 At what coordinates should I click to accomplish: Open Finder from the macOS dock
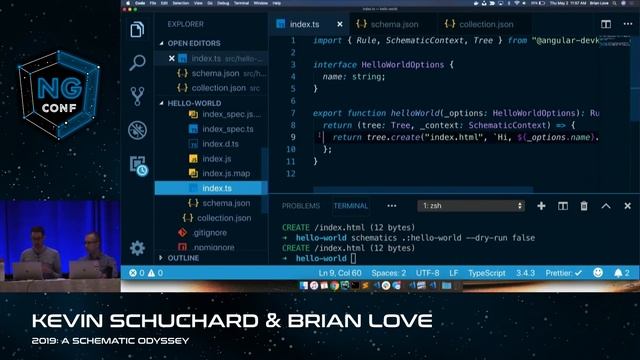303,286
